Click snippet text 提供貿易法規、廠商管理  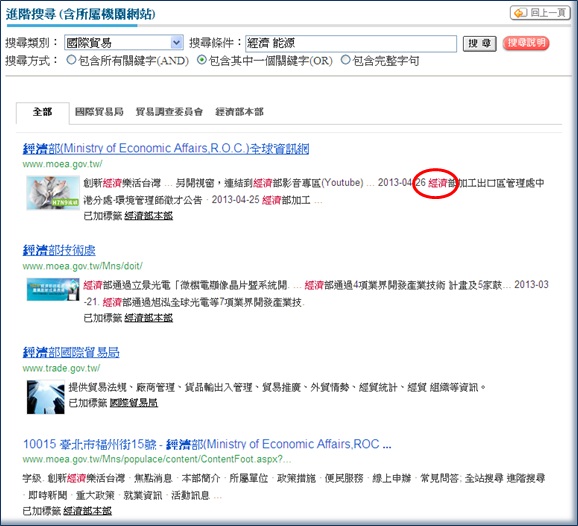[122, 387]
